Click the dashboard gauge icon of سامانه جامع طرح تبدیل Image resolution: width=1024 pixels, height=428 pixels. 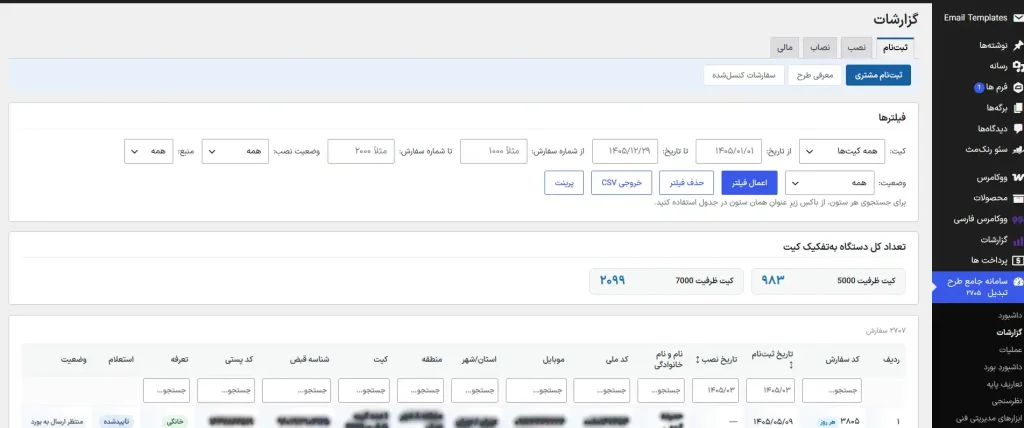1017,282
